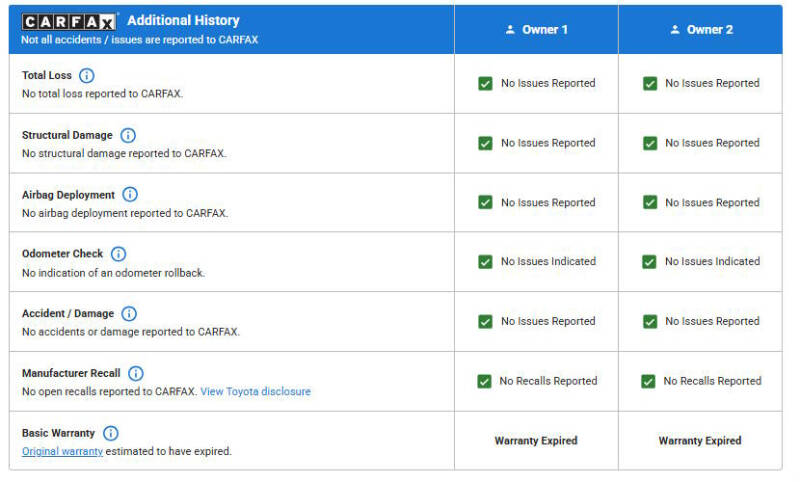Follow the Original warranty link

click(62, 451)
